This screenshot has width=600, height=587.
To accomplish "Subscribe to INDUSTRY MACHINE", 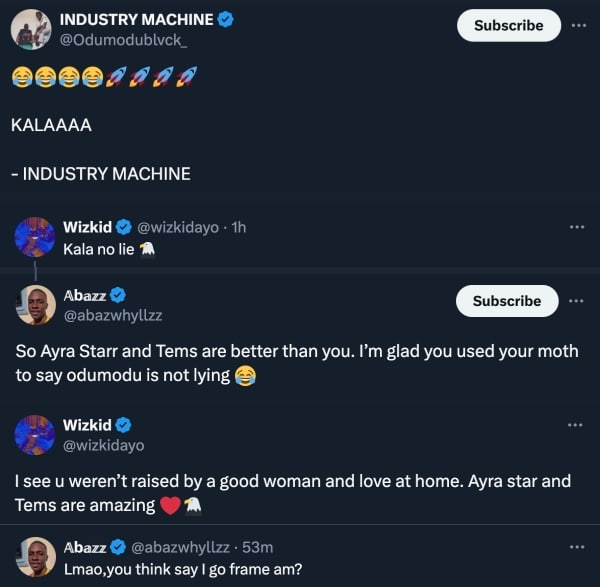I will [x=508, y=25].
